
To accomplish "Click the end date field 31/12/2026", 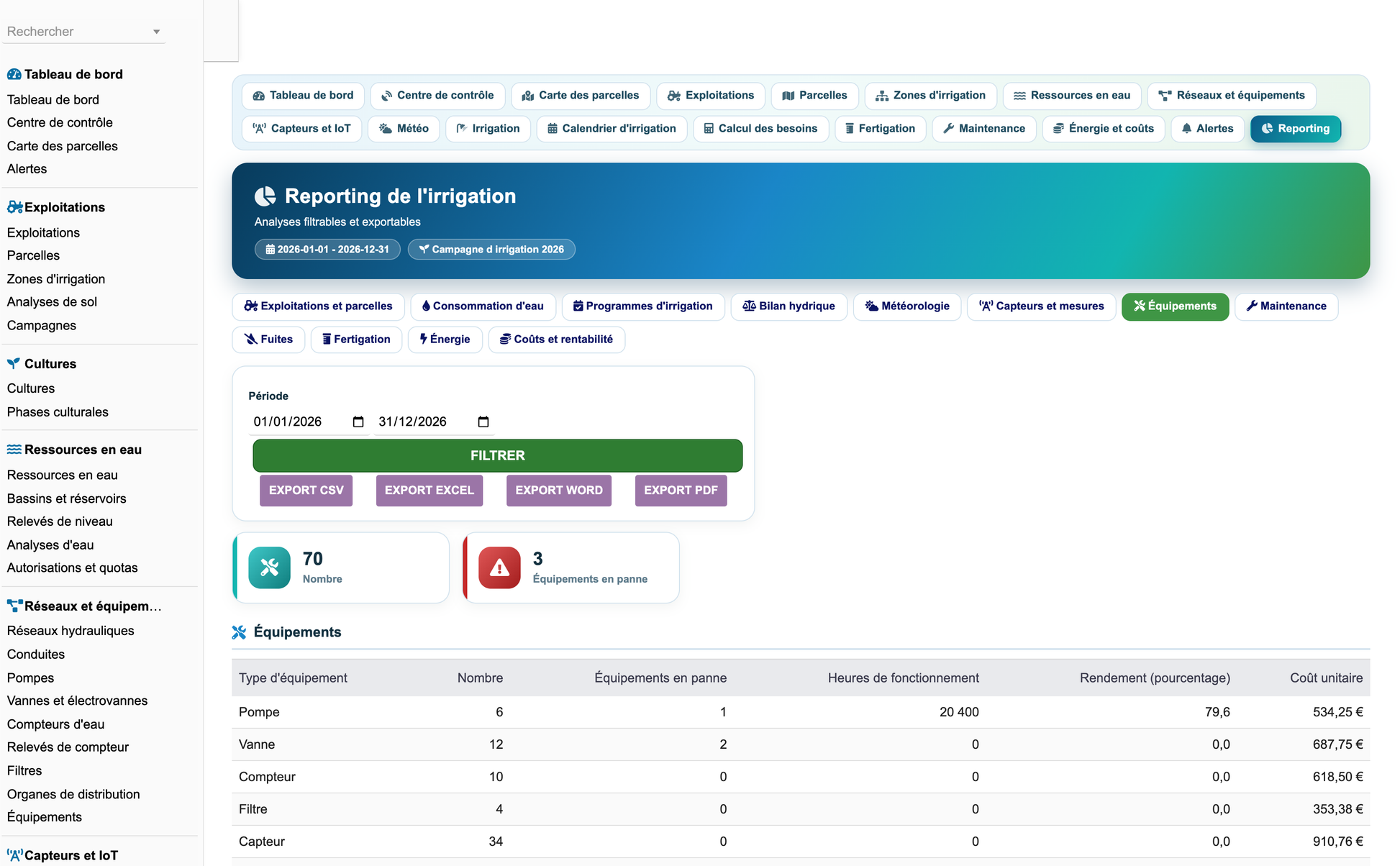I will pyautogui.click(x=434, y=421).
